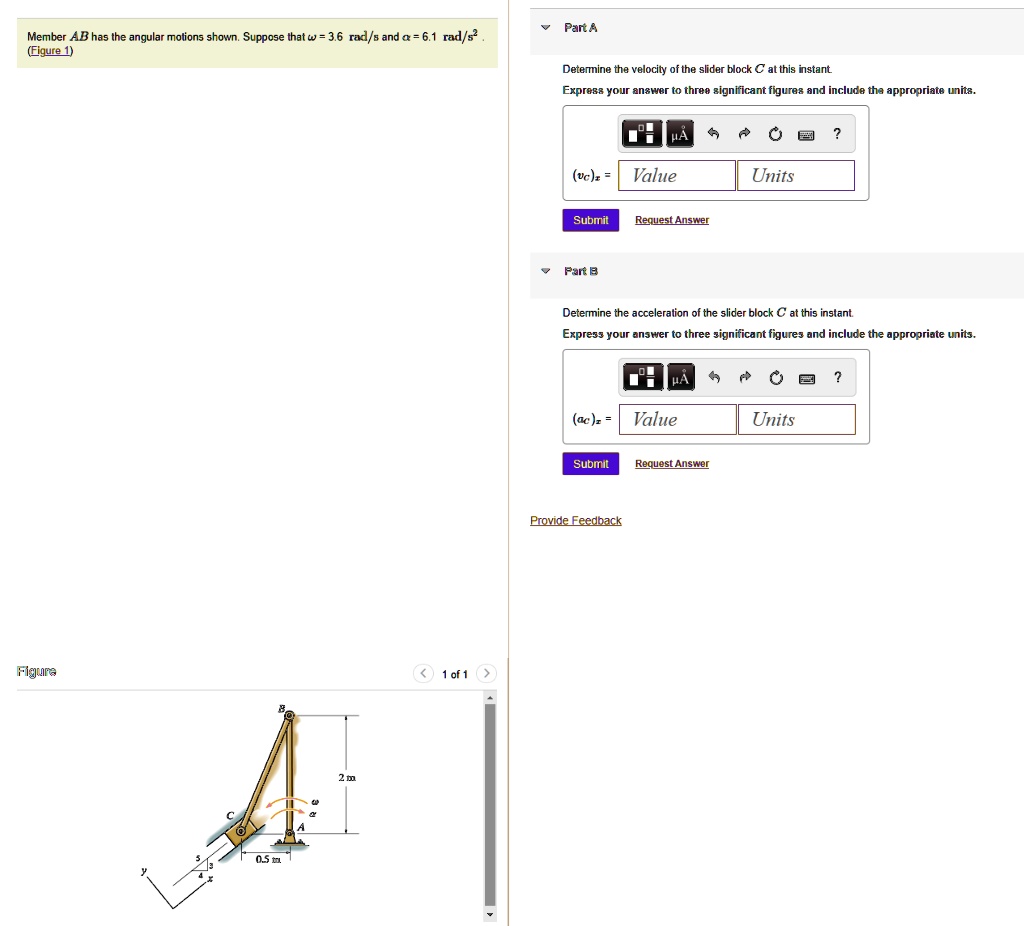Screen dimensions: 1024x926
Task: Open the keyboard shortcuts icon in Part B
Action: pyautogui.click(x=806, y=377)
